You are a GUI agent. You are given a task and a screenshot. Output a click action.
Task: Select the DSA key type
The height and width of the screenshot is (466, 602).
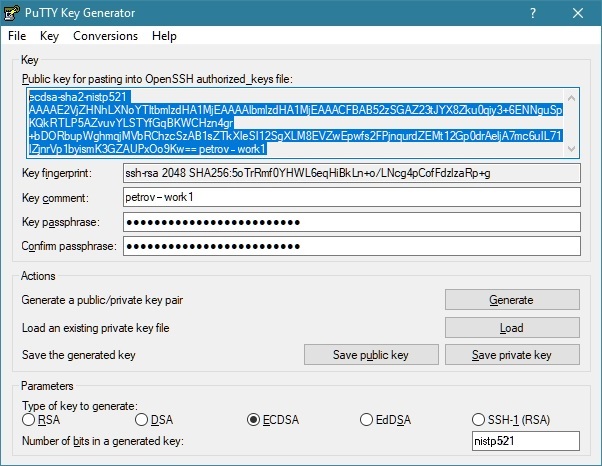pyautogui.click(x=154, y=420)
